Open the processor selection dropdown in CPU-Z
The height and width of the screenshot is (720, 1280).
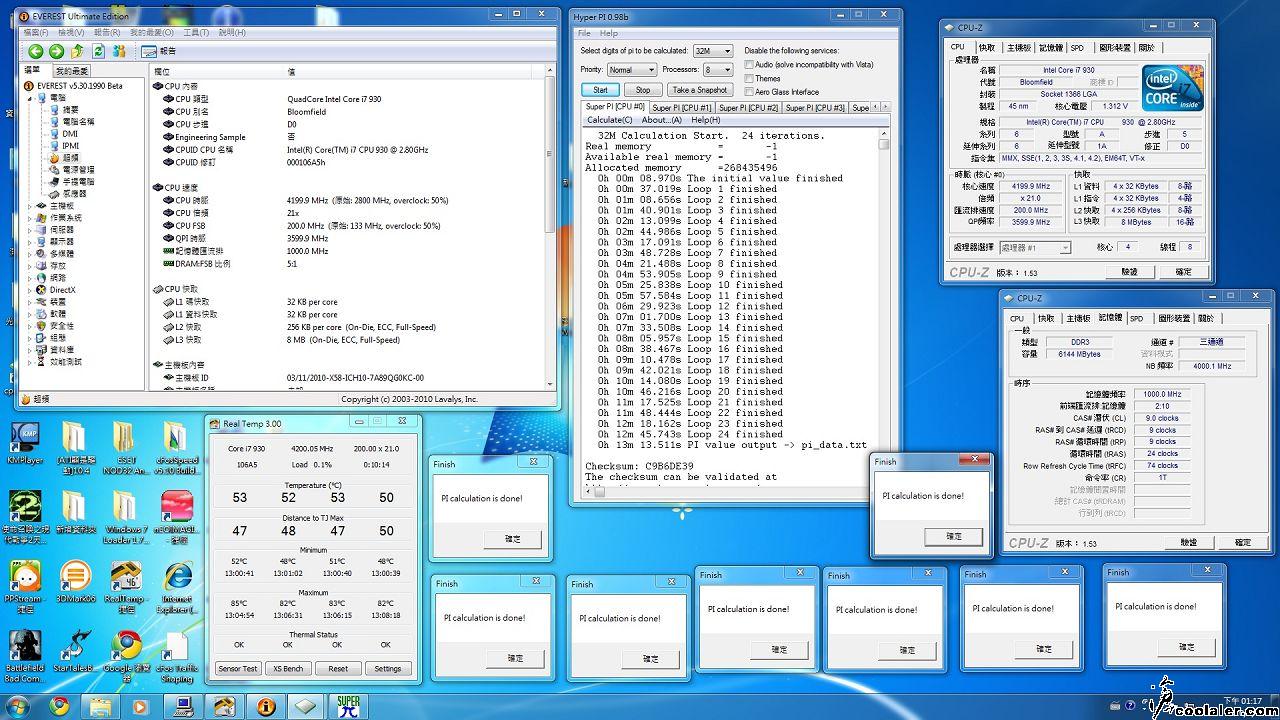pos(1035,247)
